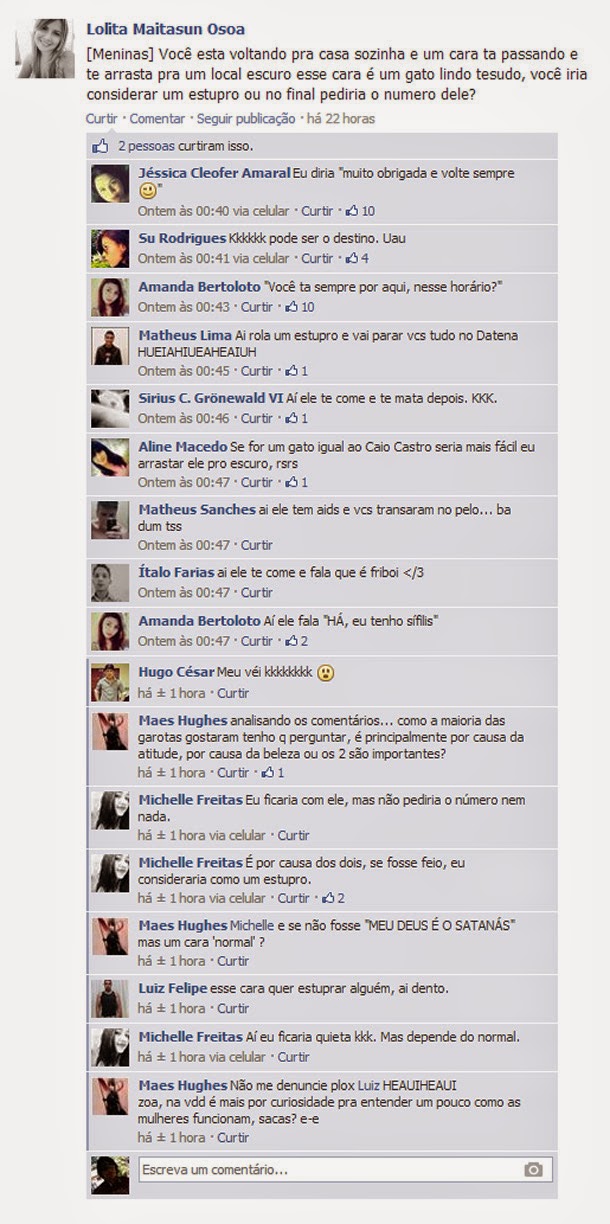Click 'Curtir' on Luiz Felipe's comment

tap(233, 1008)
